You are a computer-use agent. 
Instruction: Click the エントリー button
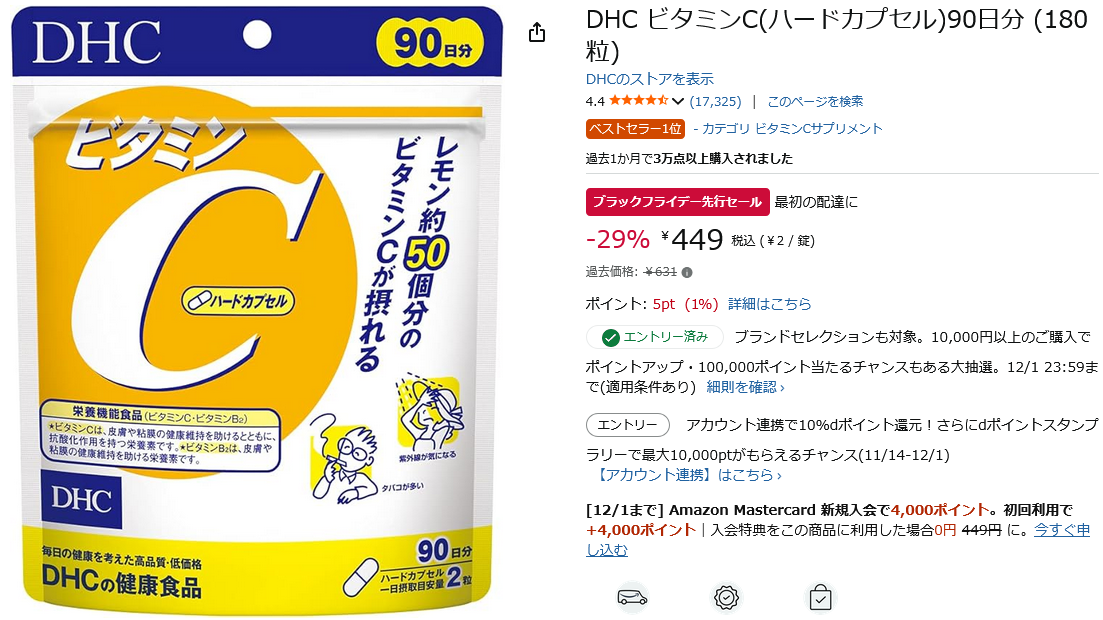627,425
